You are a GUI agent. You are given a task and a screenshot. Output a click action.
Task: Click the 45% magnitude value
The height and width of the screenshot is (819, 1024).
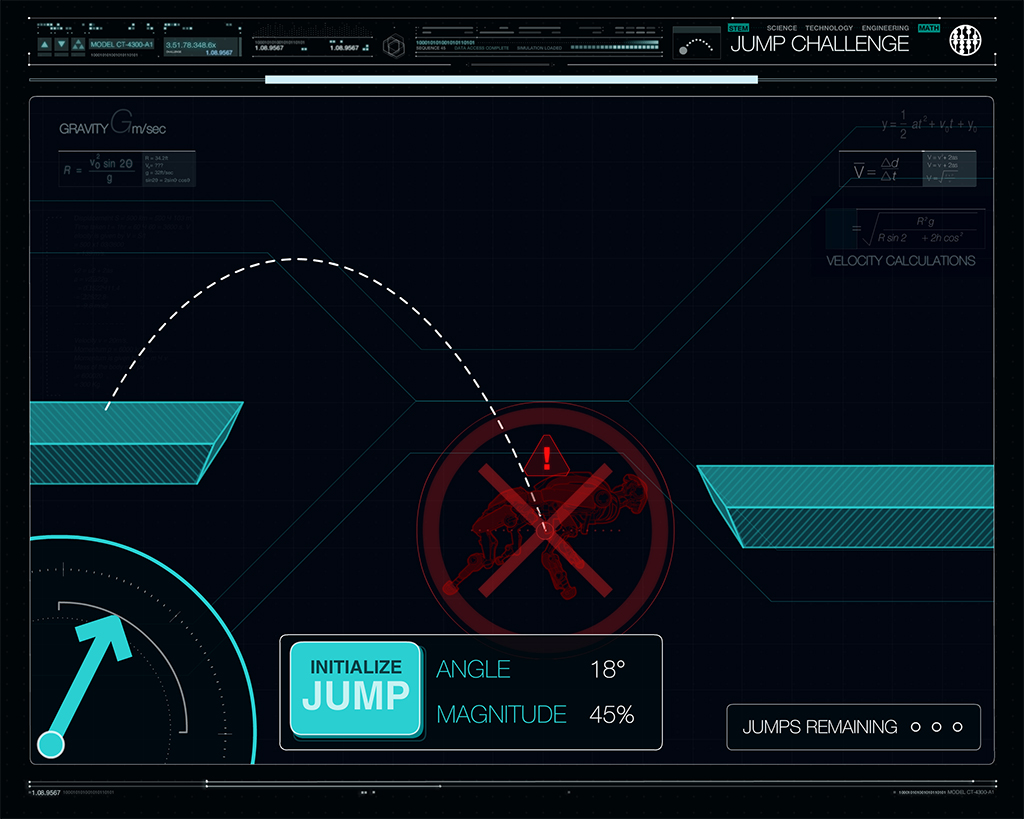coord(611,715)
